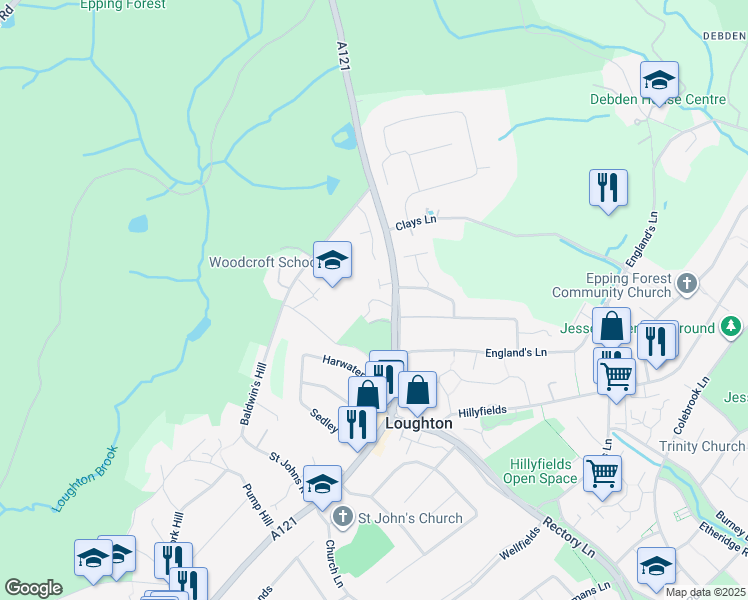
Task: Click the Woodcroft School graduation cap marker
Action: coord(332,263)
